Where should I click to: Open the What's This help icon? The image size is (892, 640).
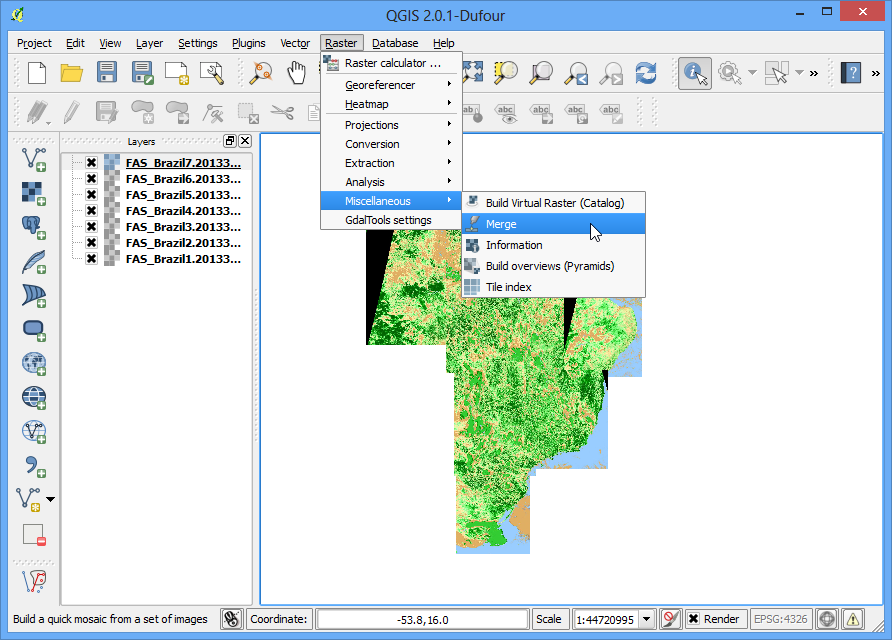851,73
